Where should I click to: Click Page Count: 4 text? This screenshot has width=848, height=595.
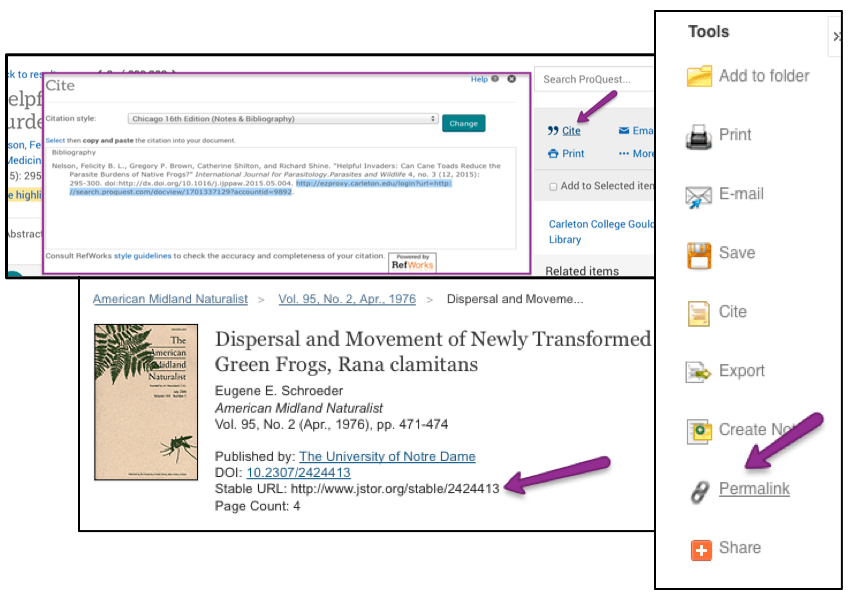[257, 506]
